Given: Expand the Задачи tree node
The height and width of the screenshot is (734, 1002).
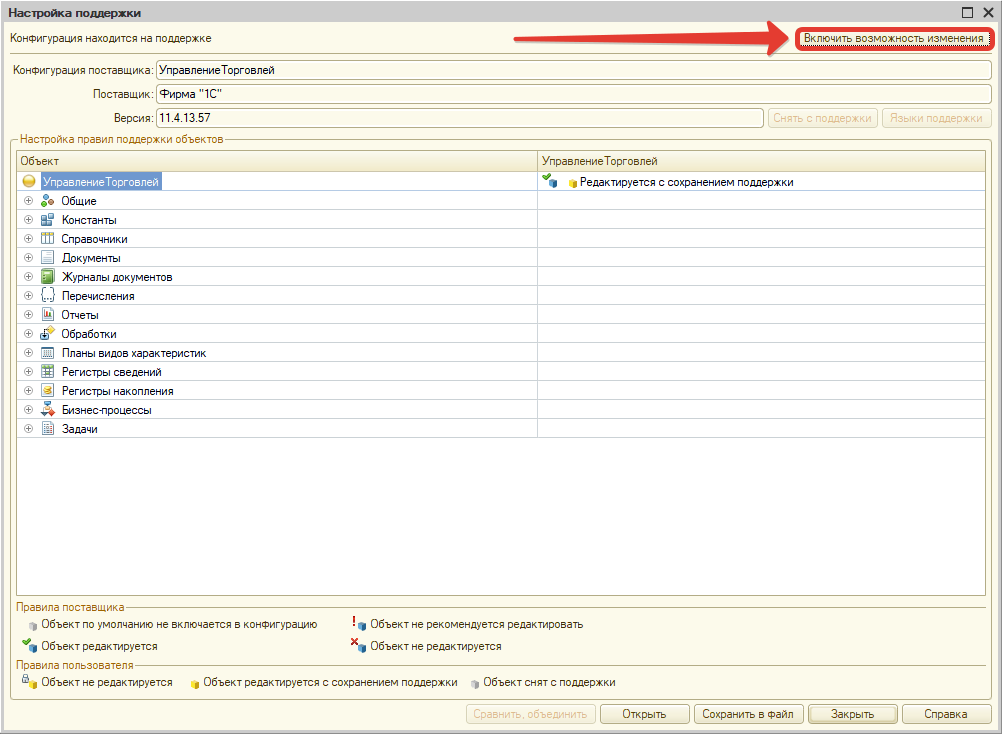Looking at the screenshot, I should tap(29, 429).
